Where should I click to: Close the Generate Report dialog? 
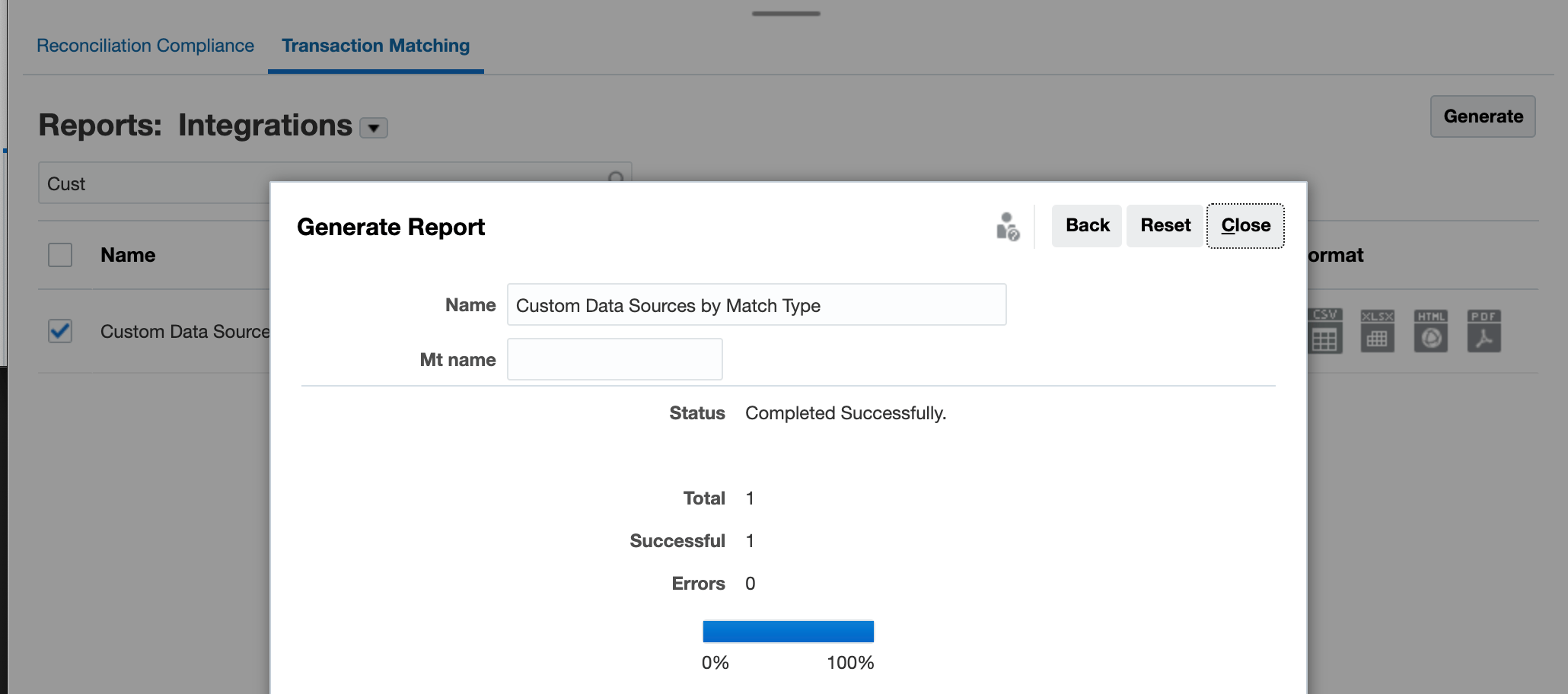(x=1245, y=226)
